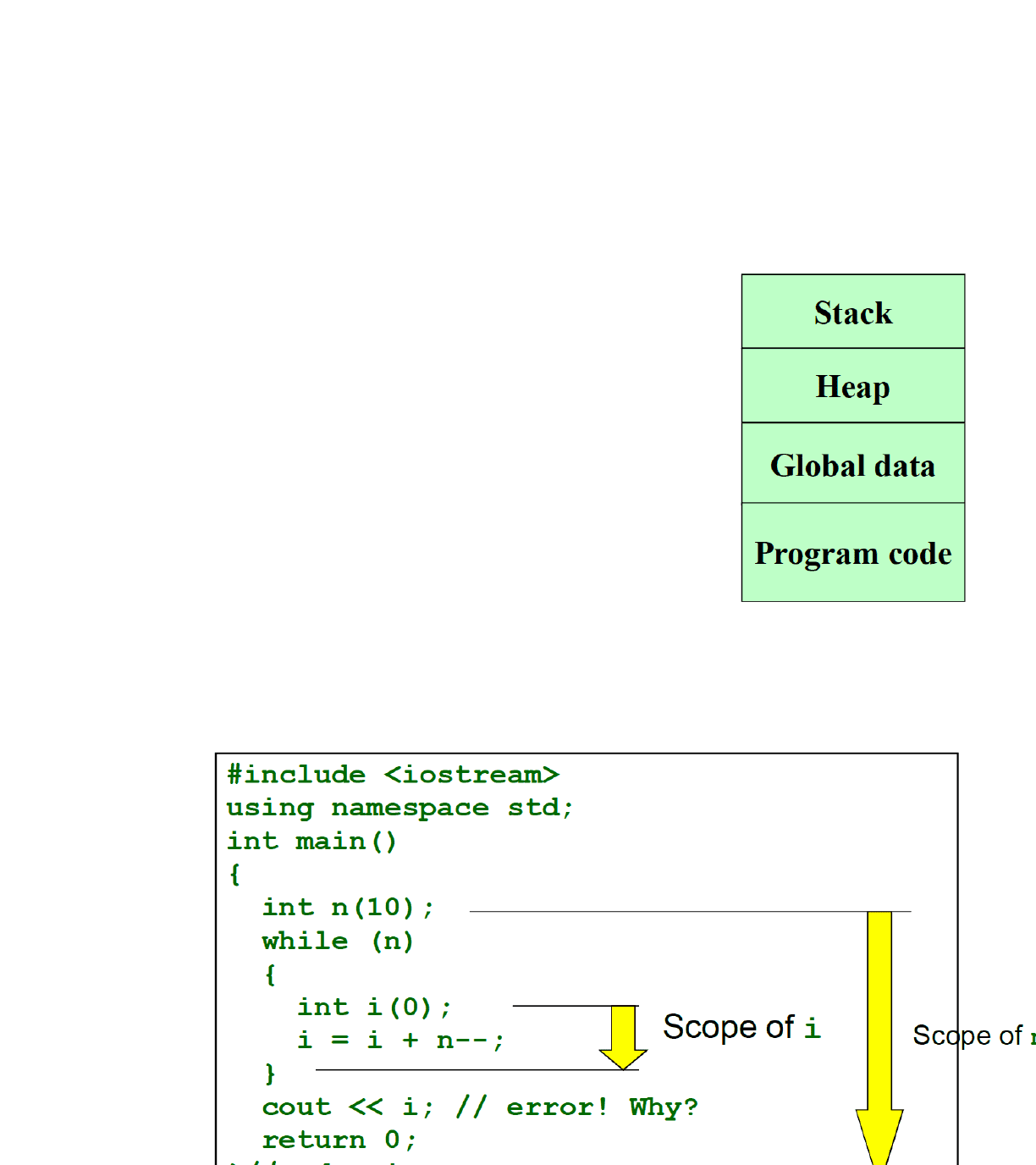Click the Stack memory segment box

(x=852, y=312)
